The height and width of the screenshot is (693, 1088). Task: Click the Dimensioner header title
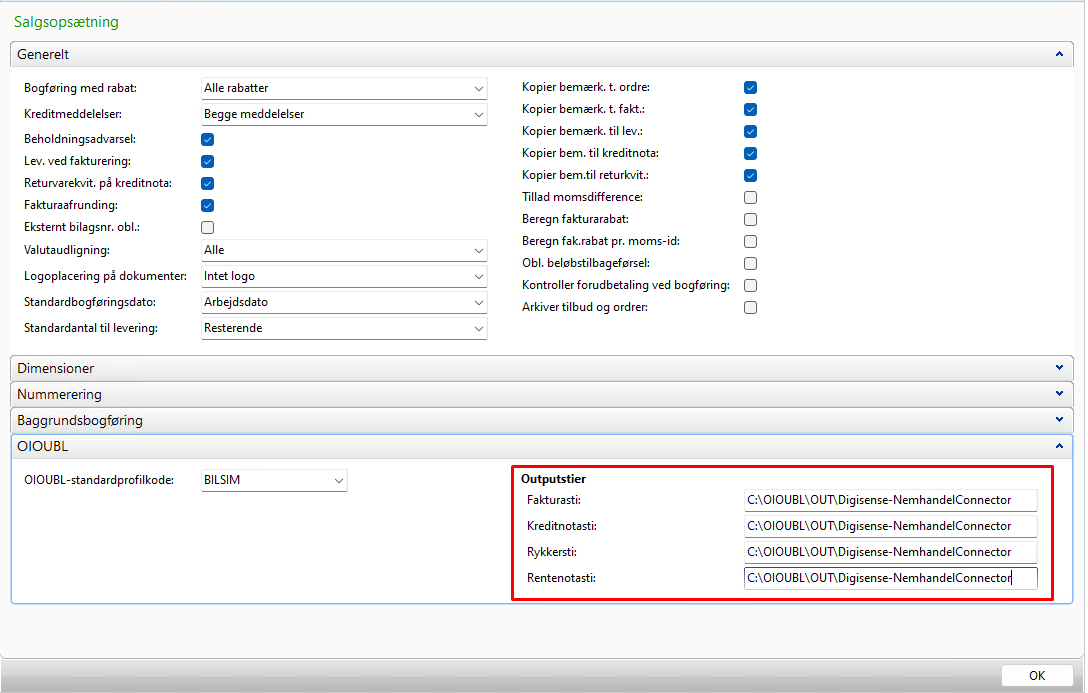[56, 368]
